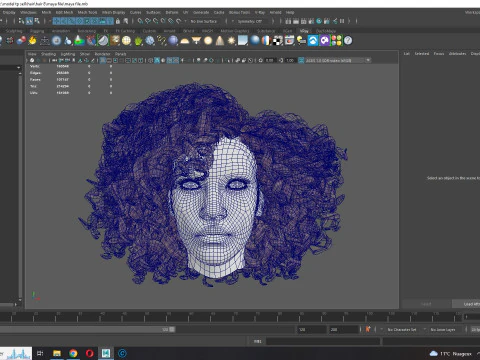Open the viewport Lighting menu
This screenshot has height=360, width=480.
tap(68, 54)
